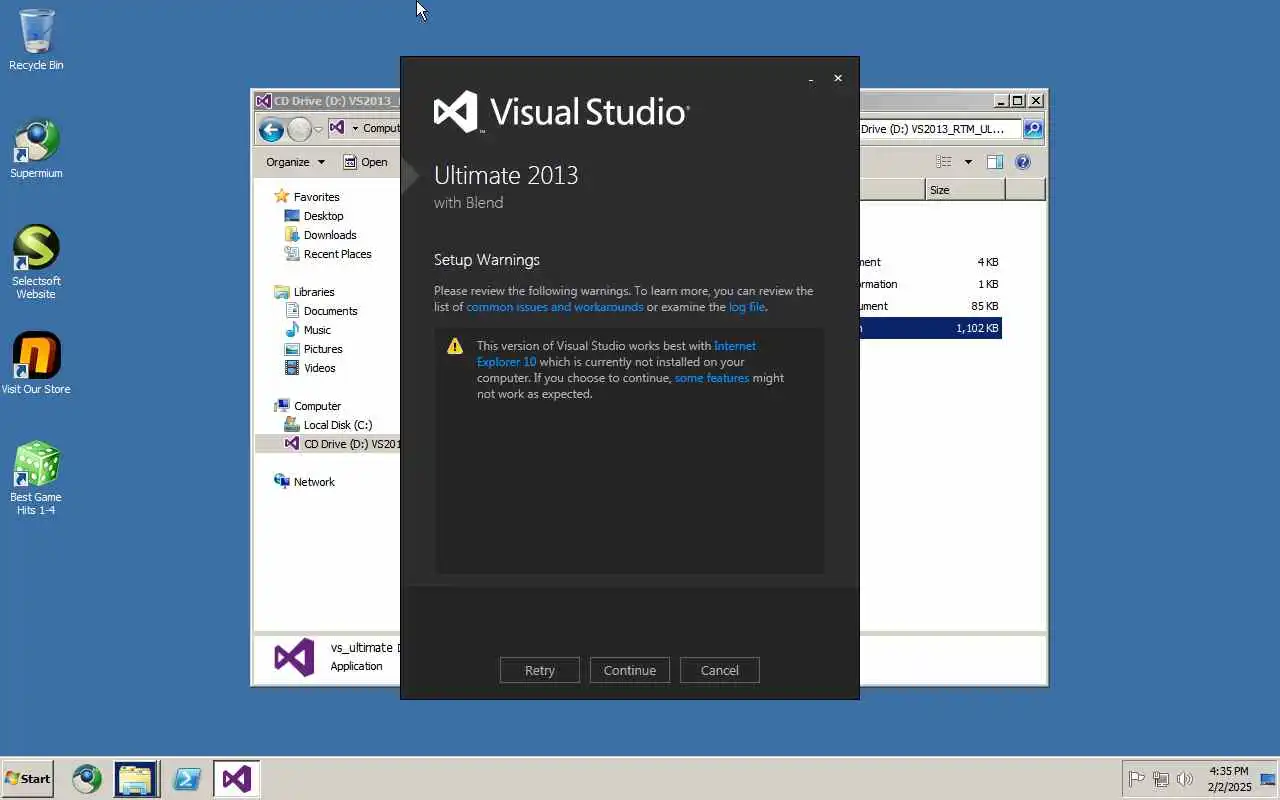Click the Explorer search input field
This screenshot has width=1280, height=800.
[940, 129]
